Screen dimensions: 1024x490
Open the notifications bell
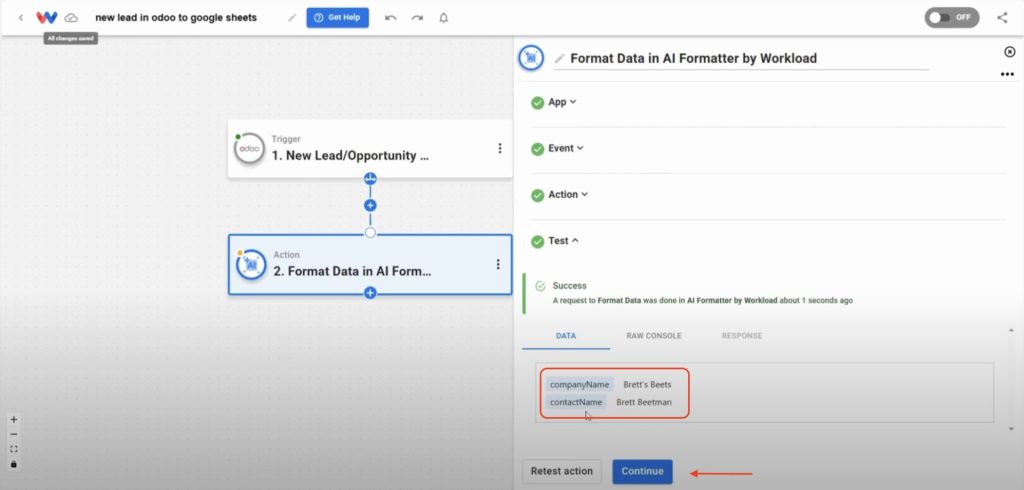tap(443, 18)
